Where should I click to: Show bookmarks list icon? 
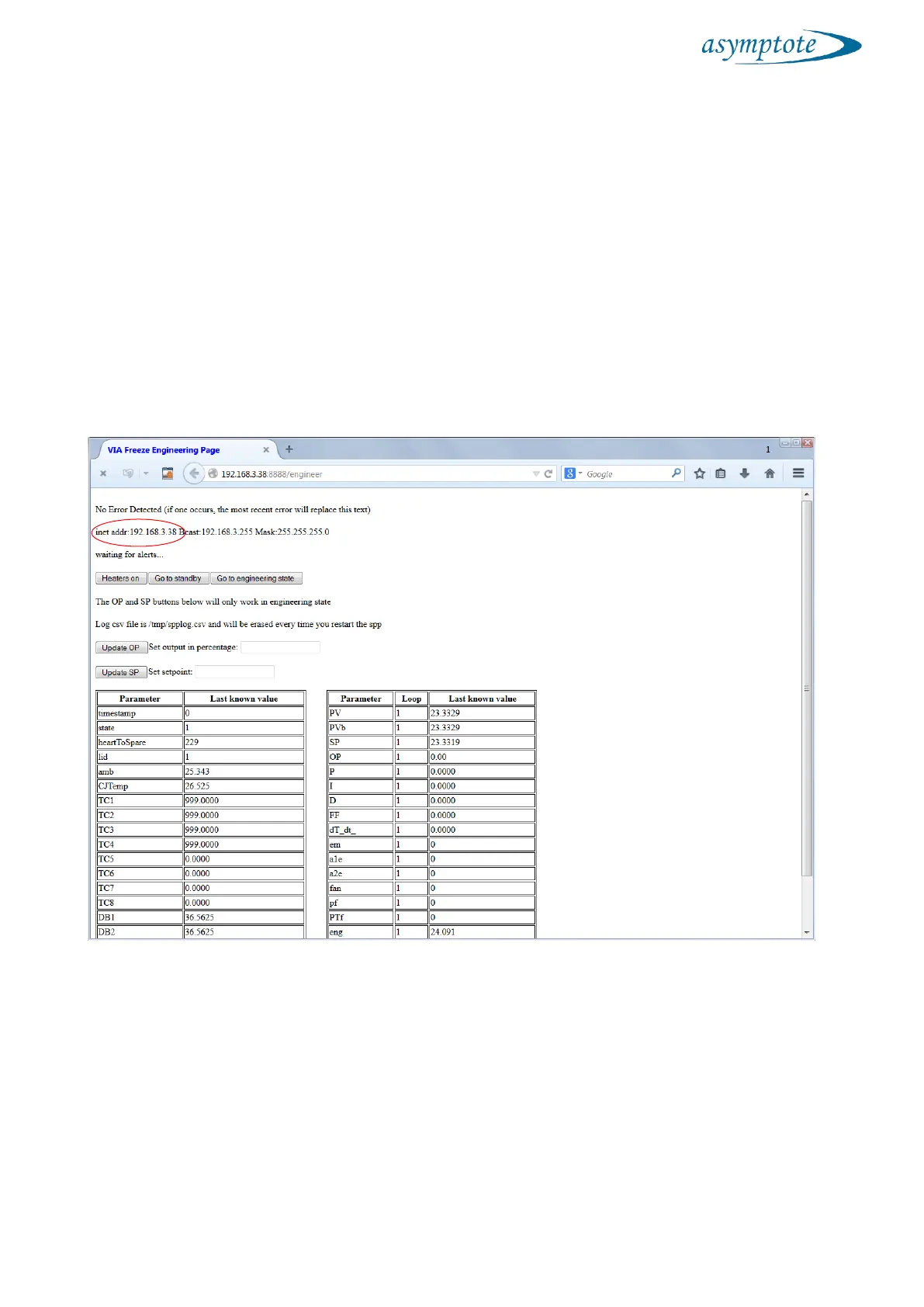click(721, 473)
